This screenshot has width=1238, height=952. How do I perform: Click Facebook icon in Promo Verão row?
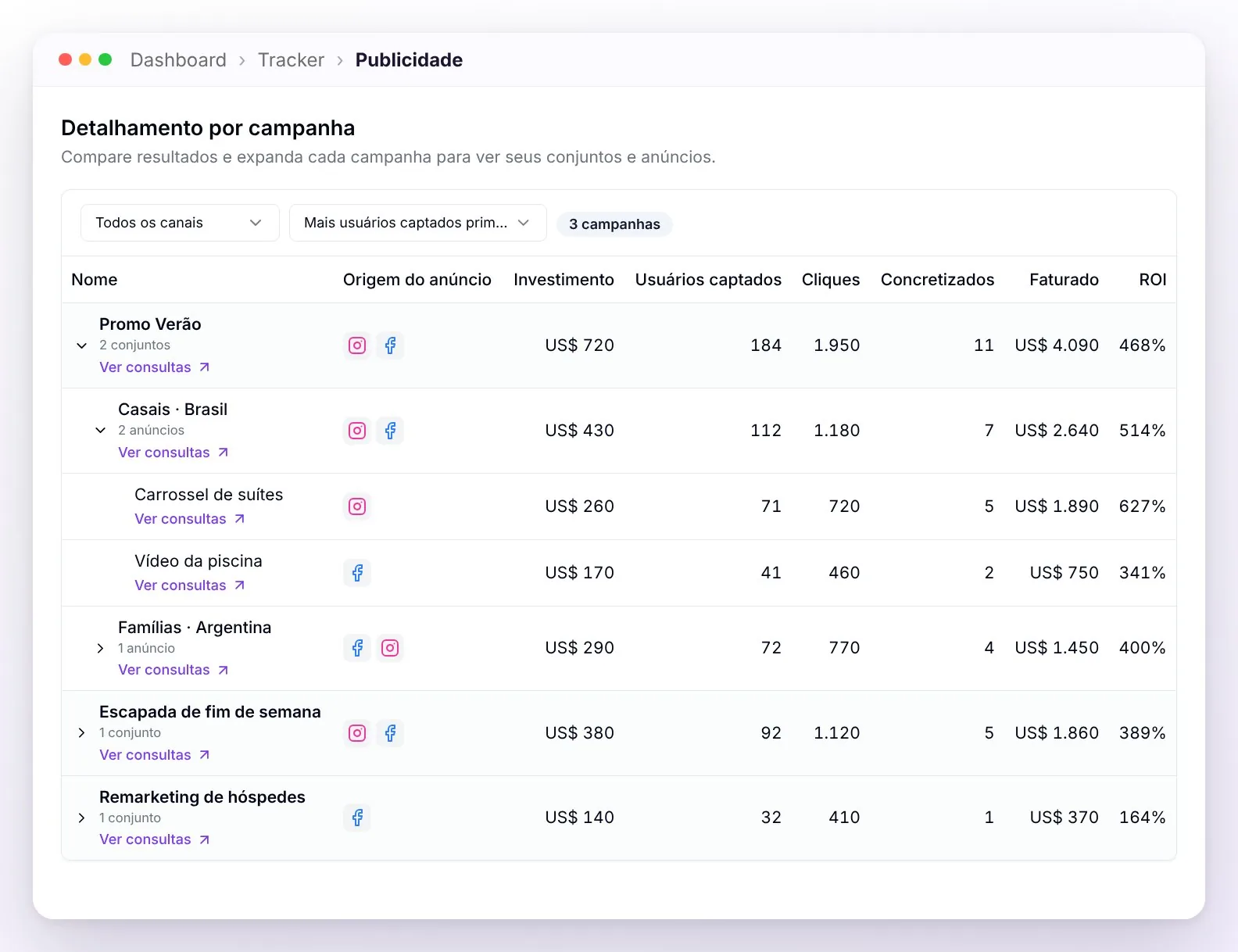point(390,345)
